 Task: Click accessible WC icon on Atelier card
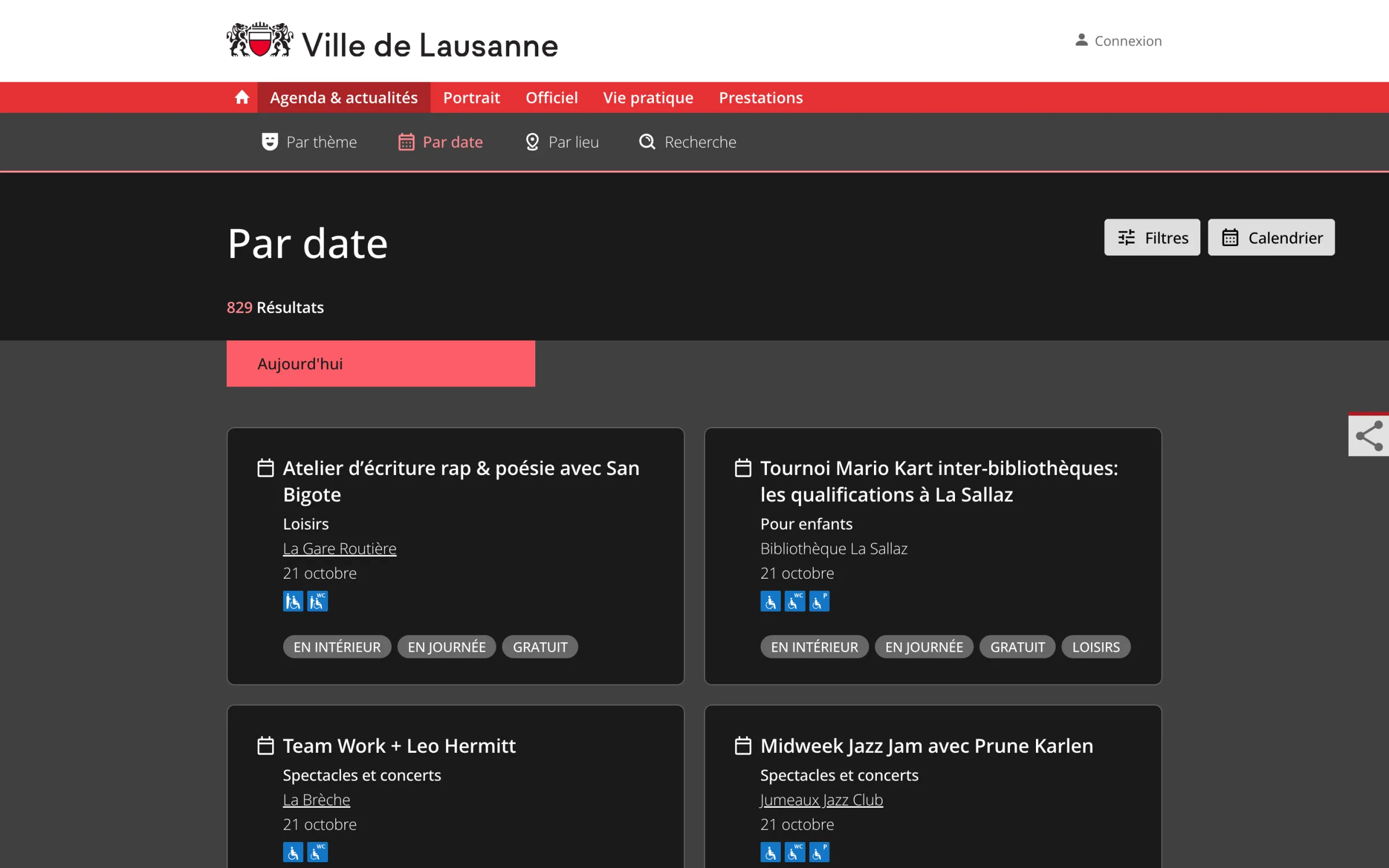point(317,601)
